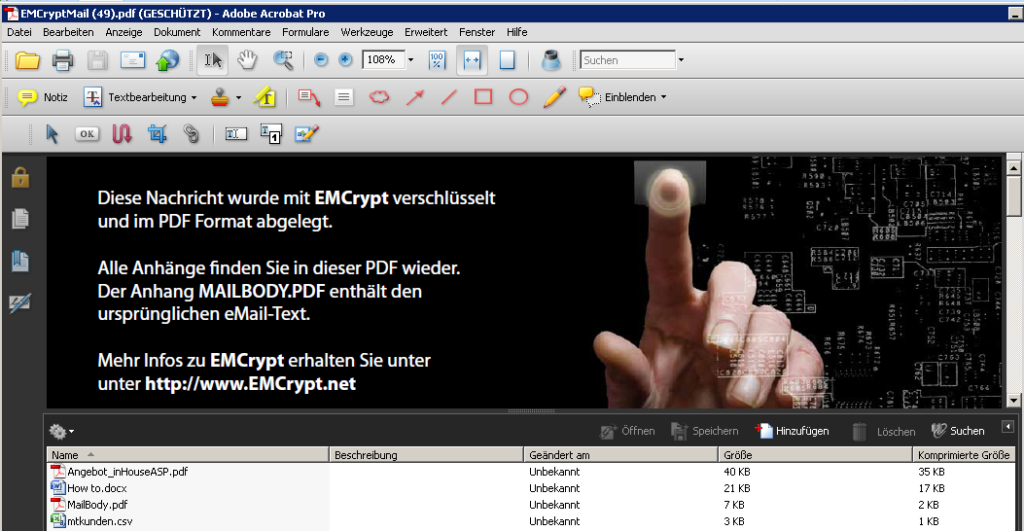
Task: Click the upload globe icon
Action: 167,60
